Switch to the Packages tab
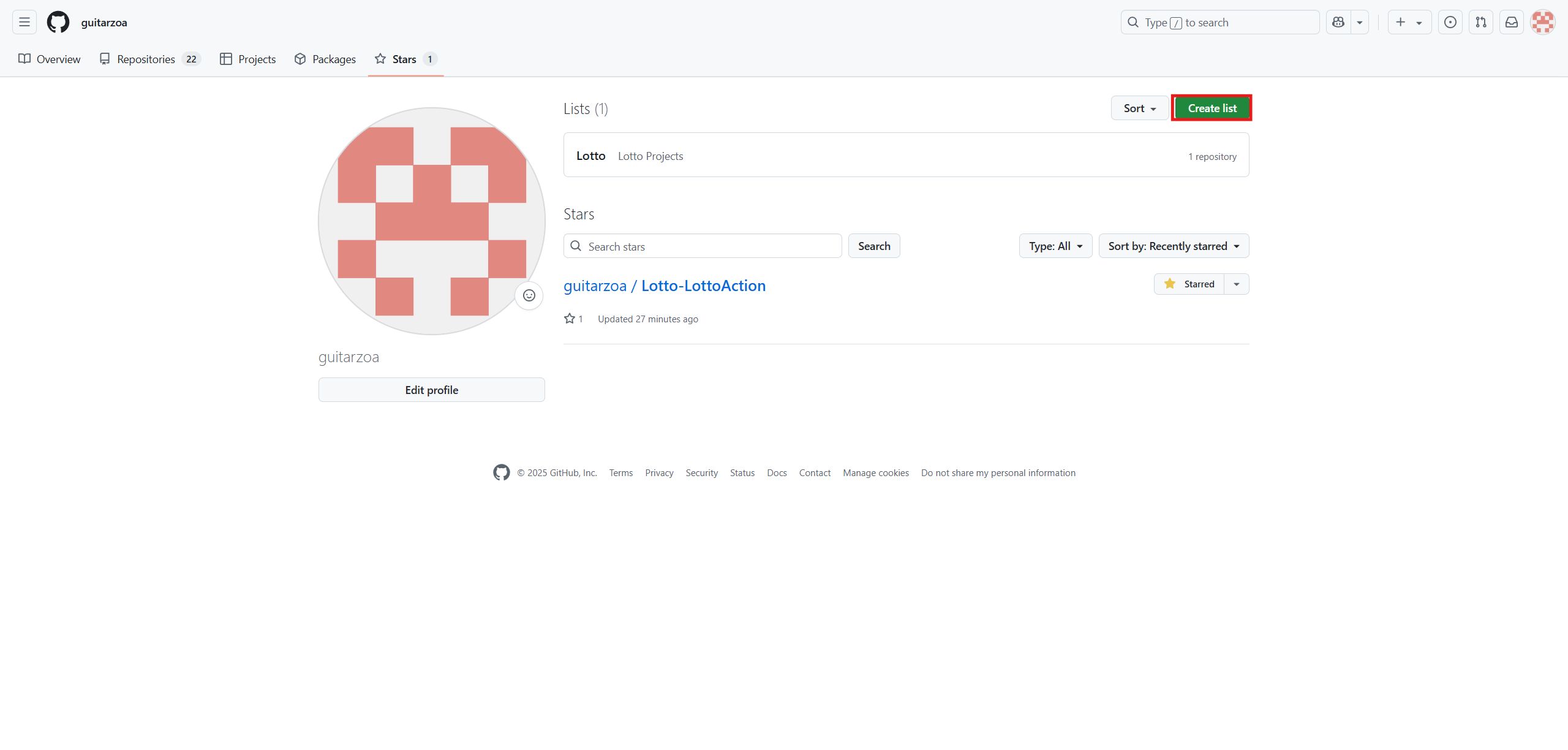 [325, 59]
